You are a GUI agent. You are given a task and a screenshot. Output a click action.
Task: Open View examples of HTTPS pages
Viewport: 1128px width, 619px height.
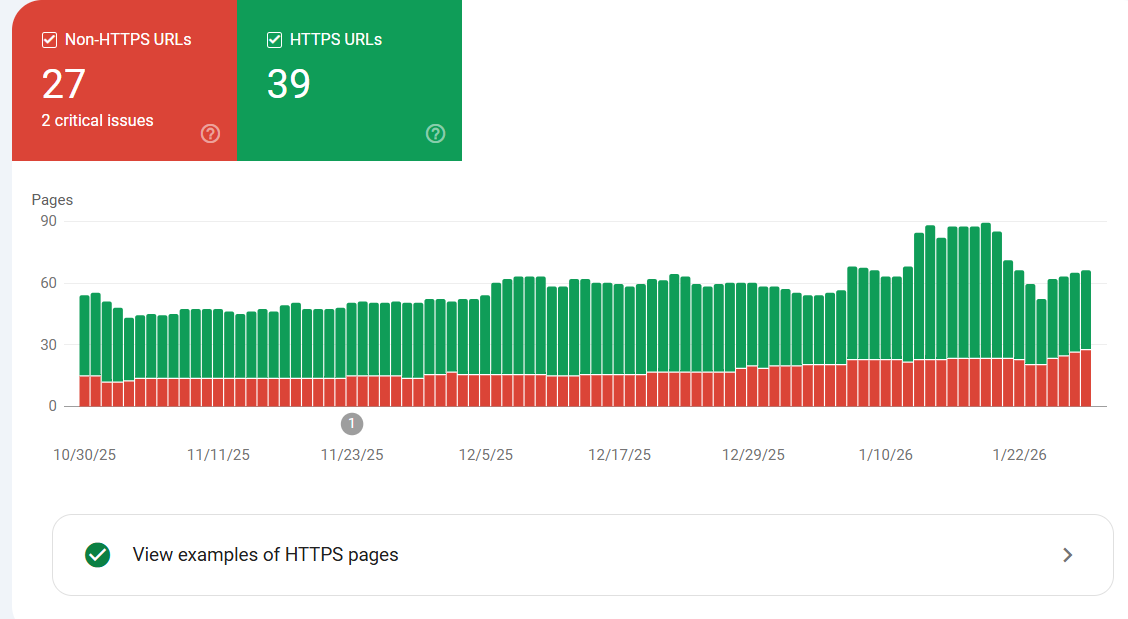tap(583, 555)
